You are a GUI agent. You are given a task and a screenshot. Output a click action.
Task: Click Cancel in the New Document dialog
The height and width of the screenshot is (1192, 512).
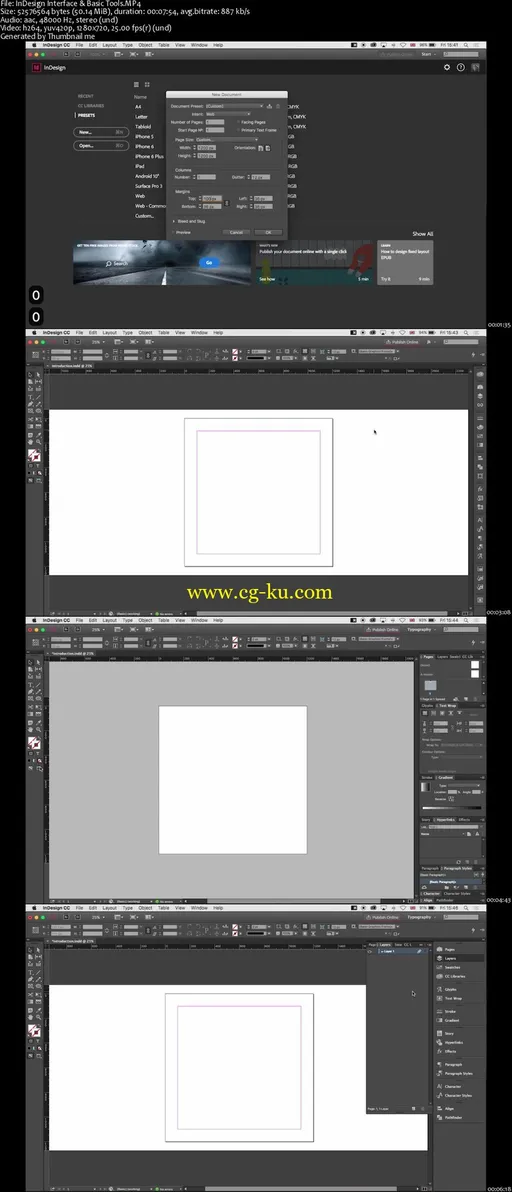[236, 232]
